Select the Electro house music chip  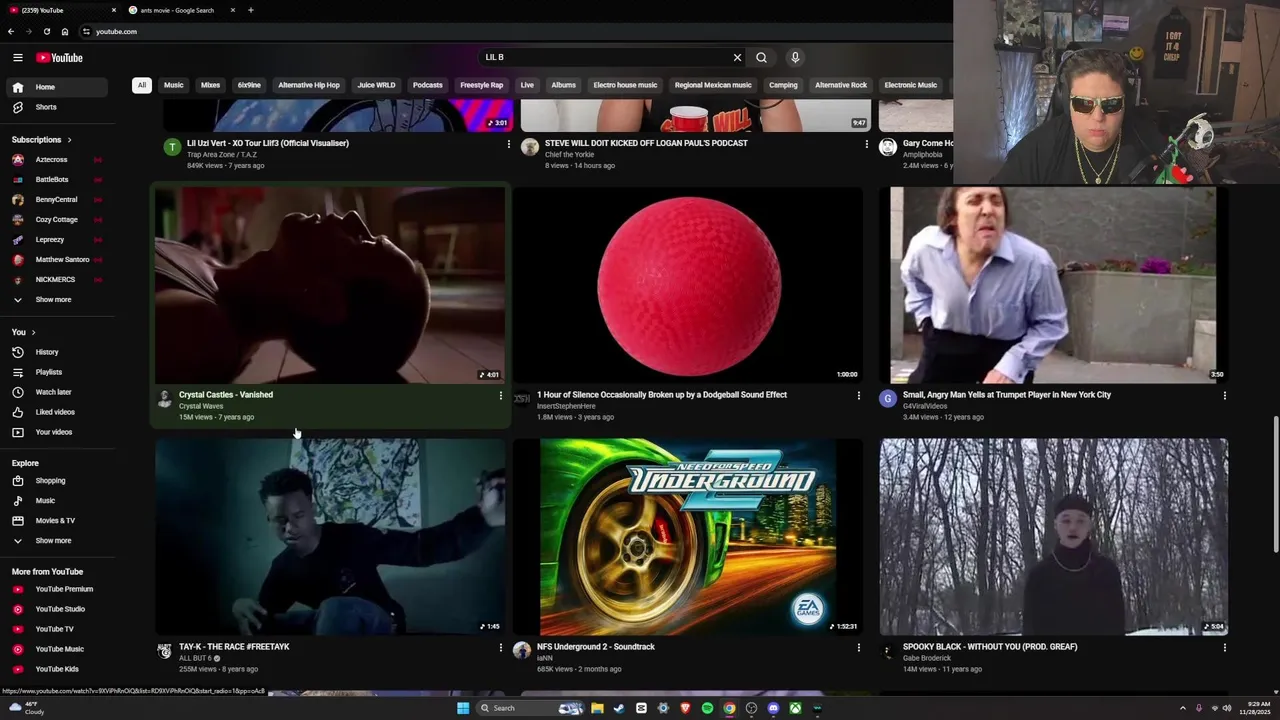click(x=625, y=85)
